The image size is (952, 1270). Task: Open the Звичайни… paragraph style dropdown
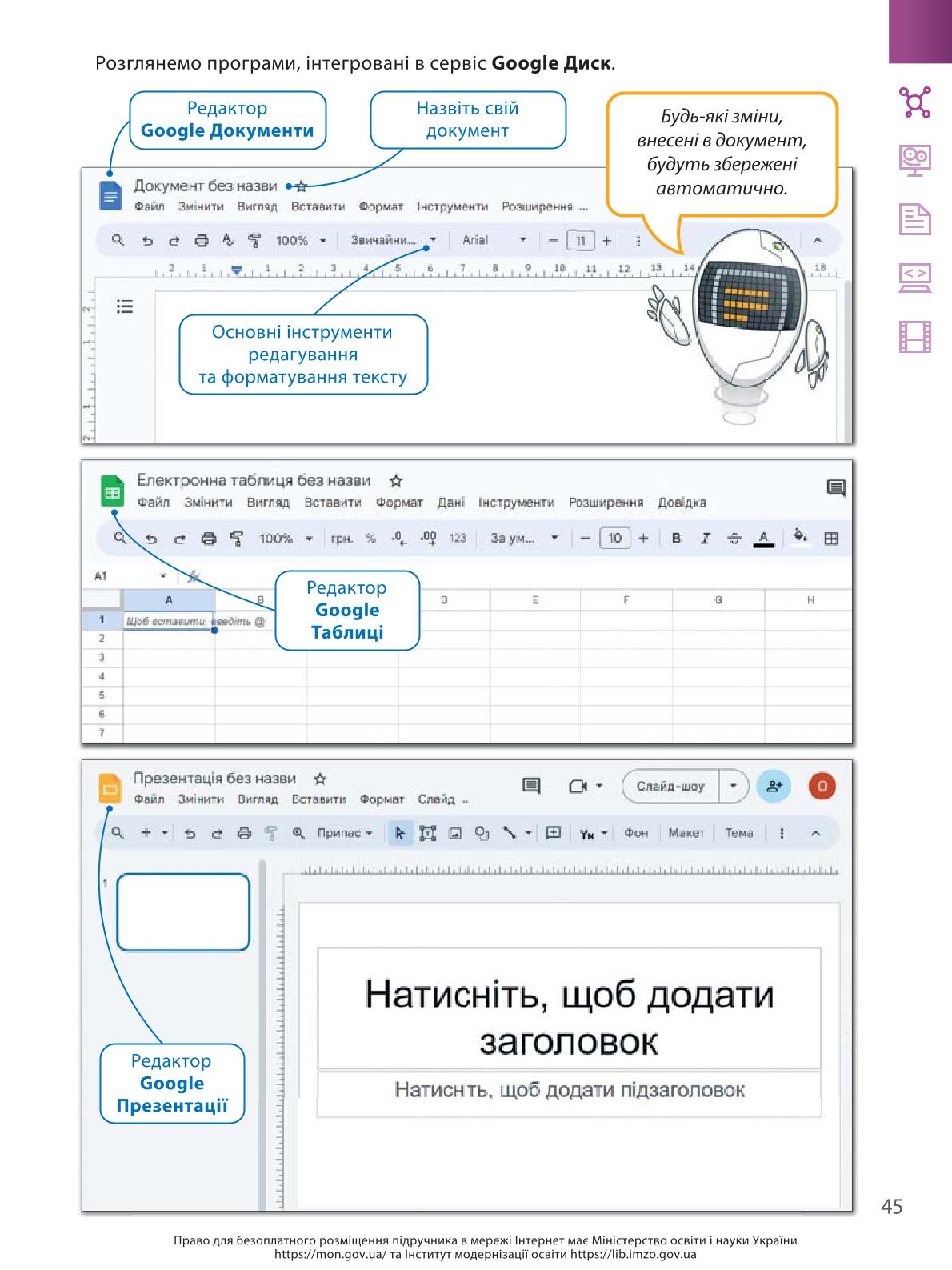tap(394, 240)
